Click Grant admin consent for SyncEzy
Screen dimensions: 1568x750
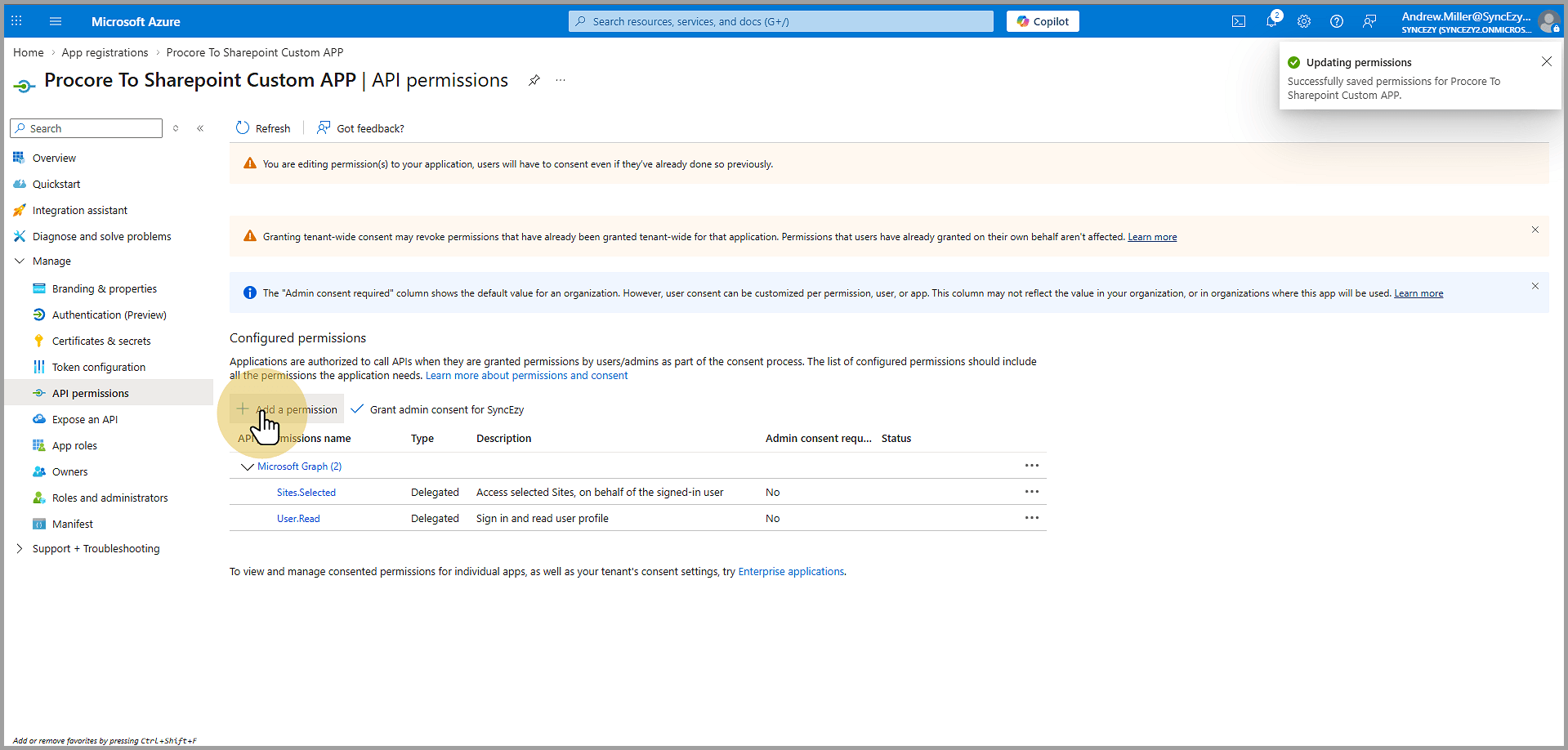(438, 410)
